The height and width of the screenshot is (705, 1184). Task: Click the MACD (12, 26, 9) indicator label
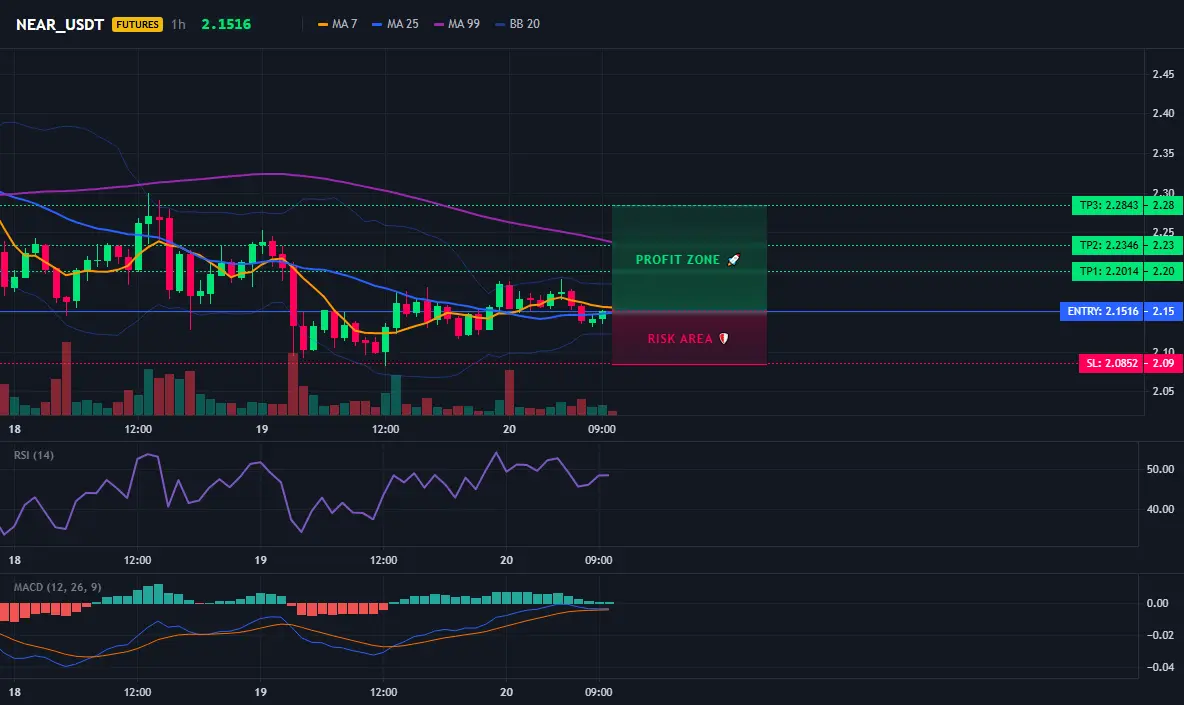pyautogui.click(x=57, y=587)
